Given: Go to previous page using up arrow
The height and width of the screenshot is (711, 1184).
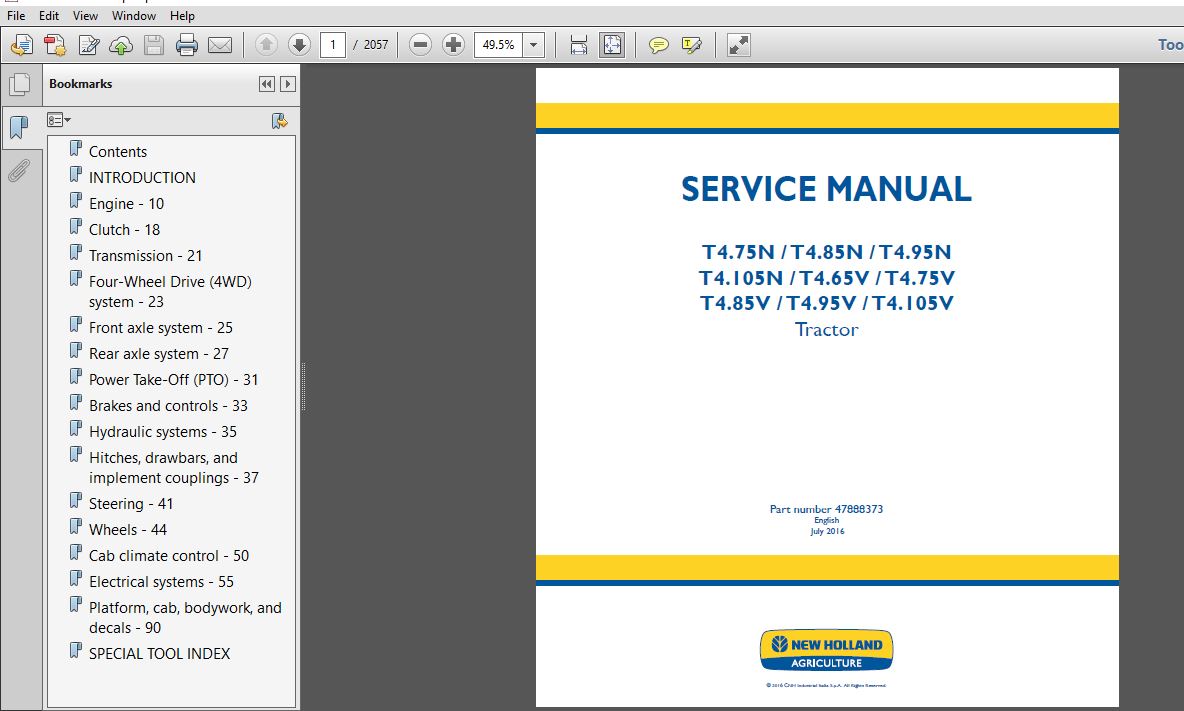Looking at the screenshot, I should [x=266, y=45].
